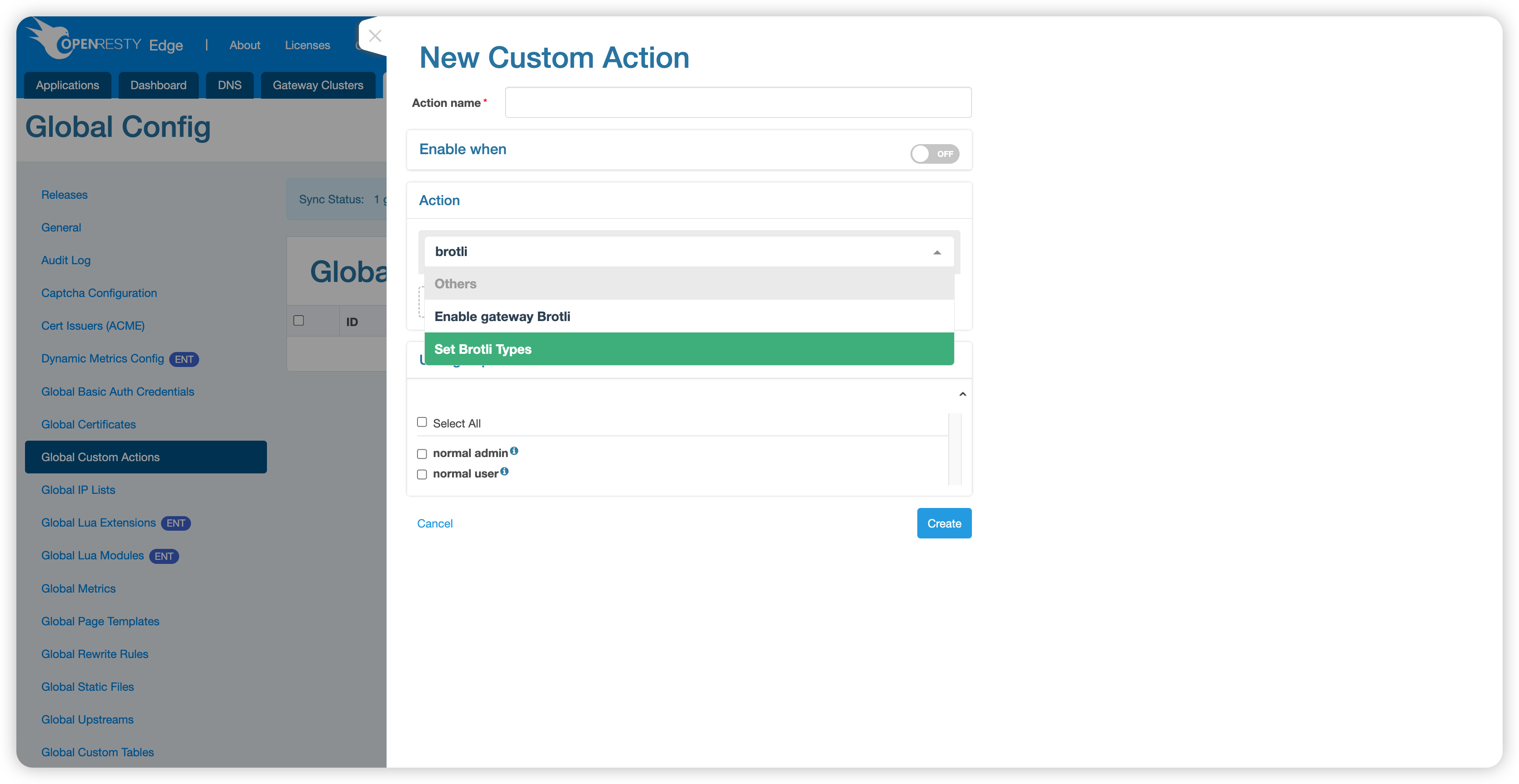Open the Applications tab
The width and height of the screenshot is (1519, 784).
click(67, 85)
